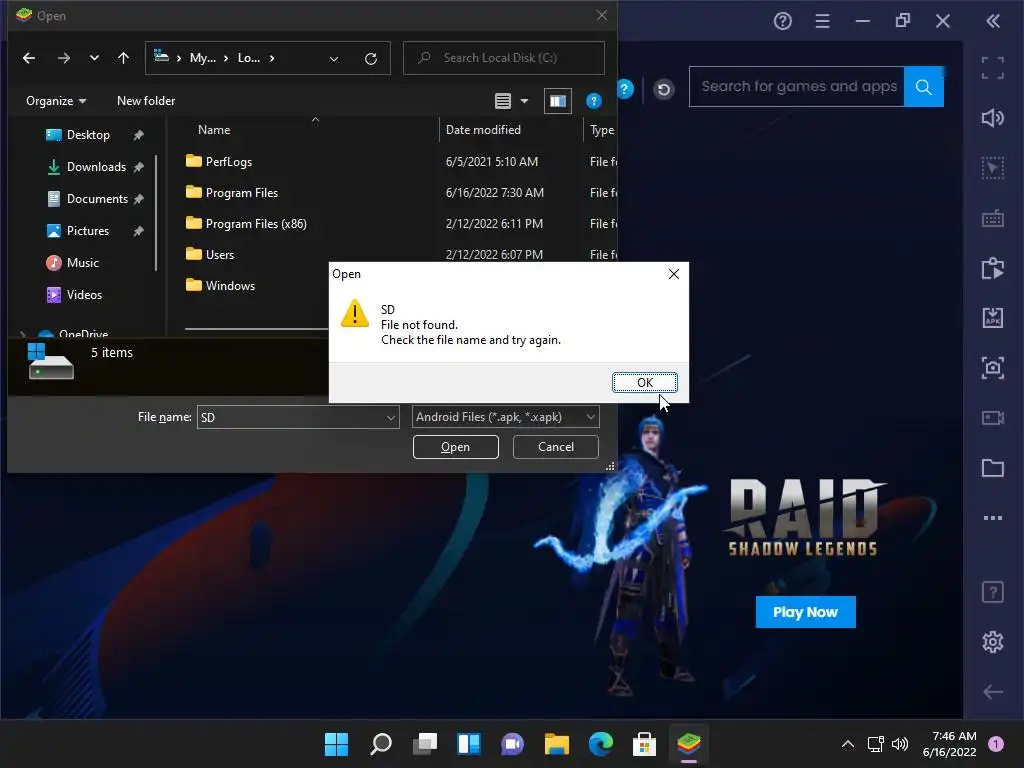1024x768 pixels.
Task: Click the BlueStacks cursor lock icon
Action: point(993,168)
